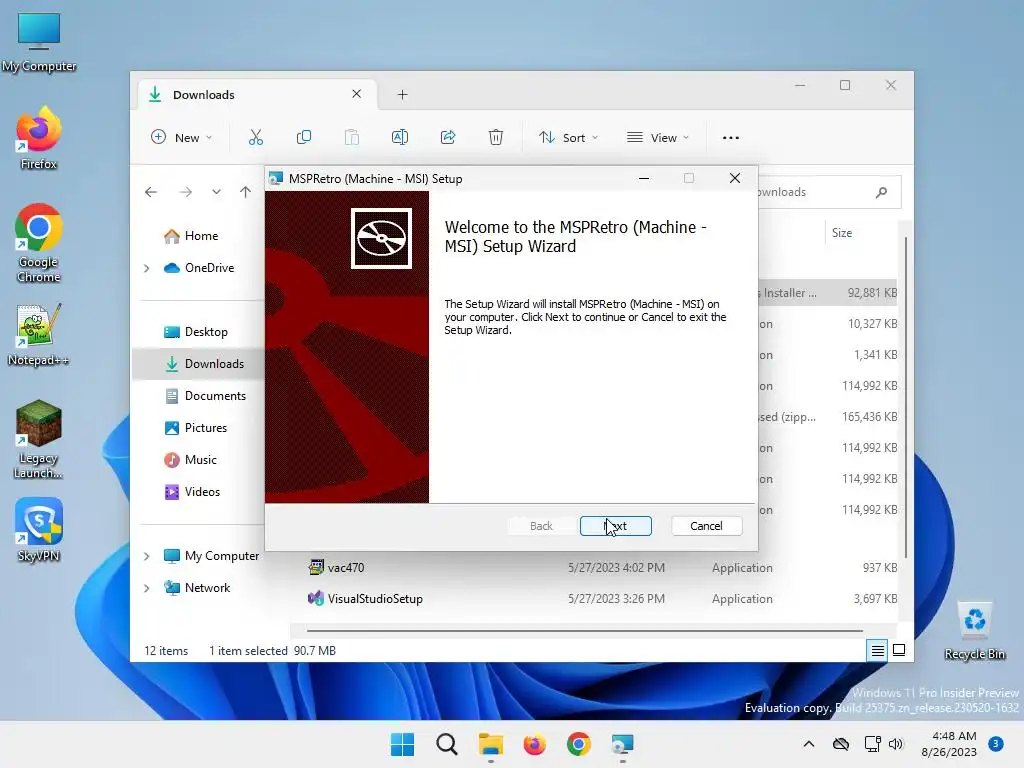Open SkyVPN desktop shortcut
Viewport: 1024px width, 768px height.
[x=39, y=530]
